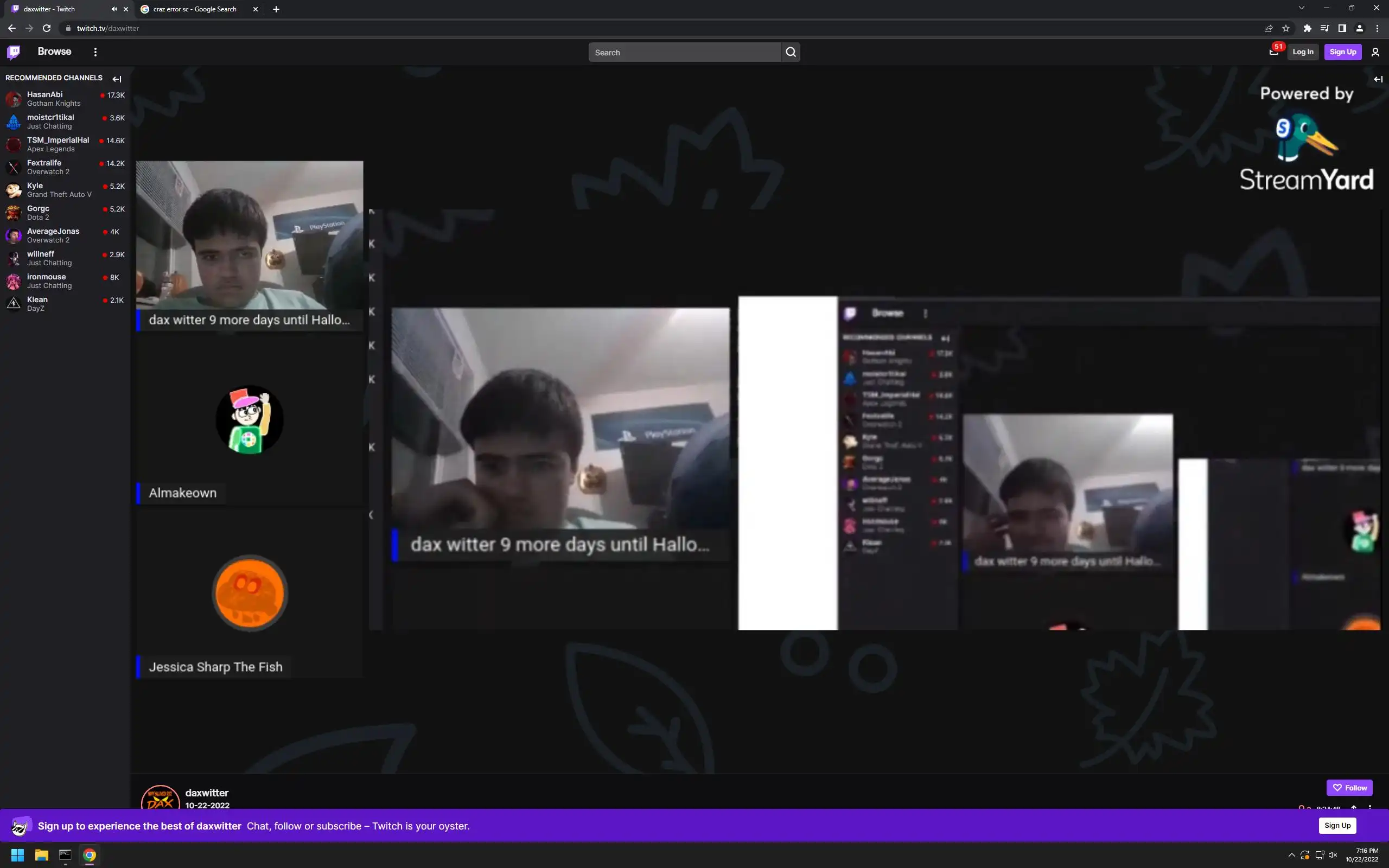Collapse the Recommended Channels sidebar

[117, 79]
